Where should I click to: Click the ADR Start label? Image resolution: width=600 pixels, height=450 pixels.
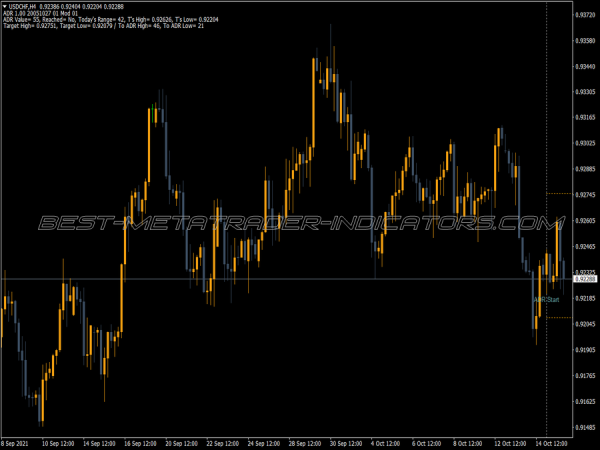(545, 299)
